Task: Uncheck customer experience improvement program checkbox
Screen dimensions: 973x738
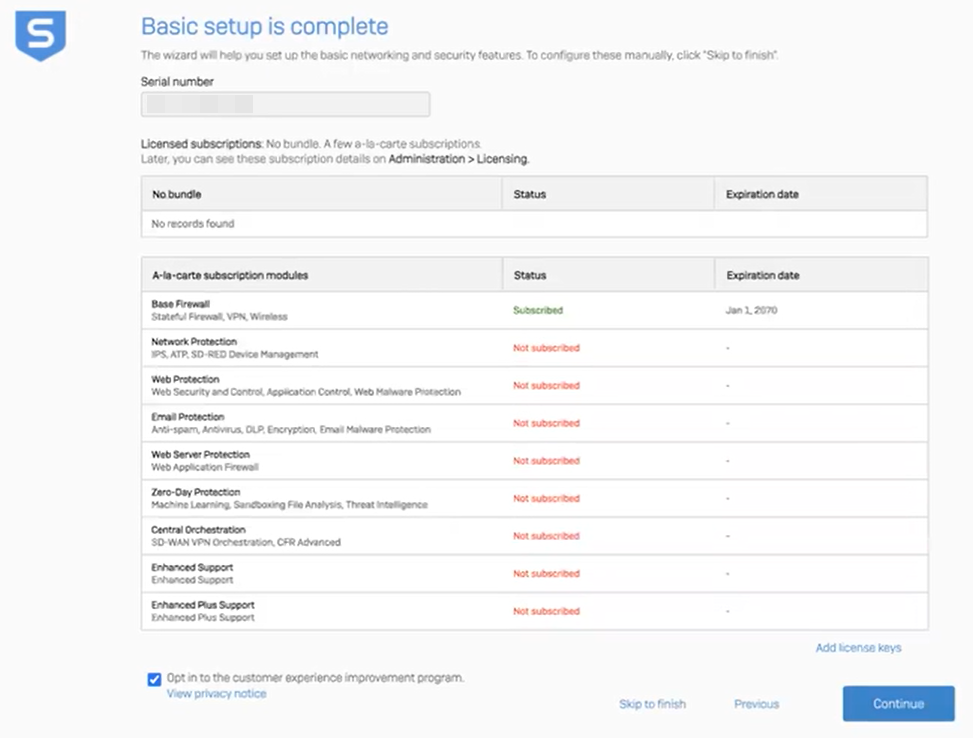Action: coord(154,679)
